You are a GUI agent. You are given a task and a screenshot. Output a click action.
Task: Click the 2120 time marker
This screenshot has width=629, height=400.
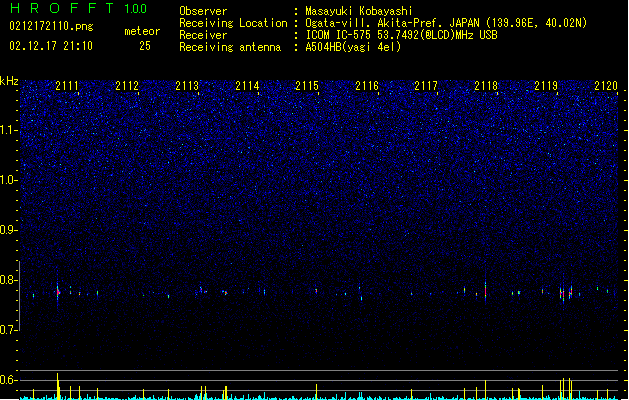point(606,86)
